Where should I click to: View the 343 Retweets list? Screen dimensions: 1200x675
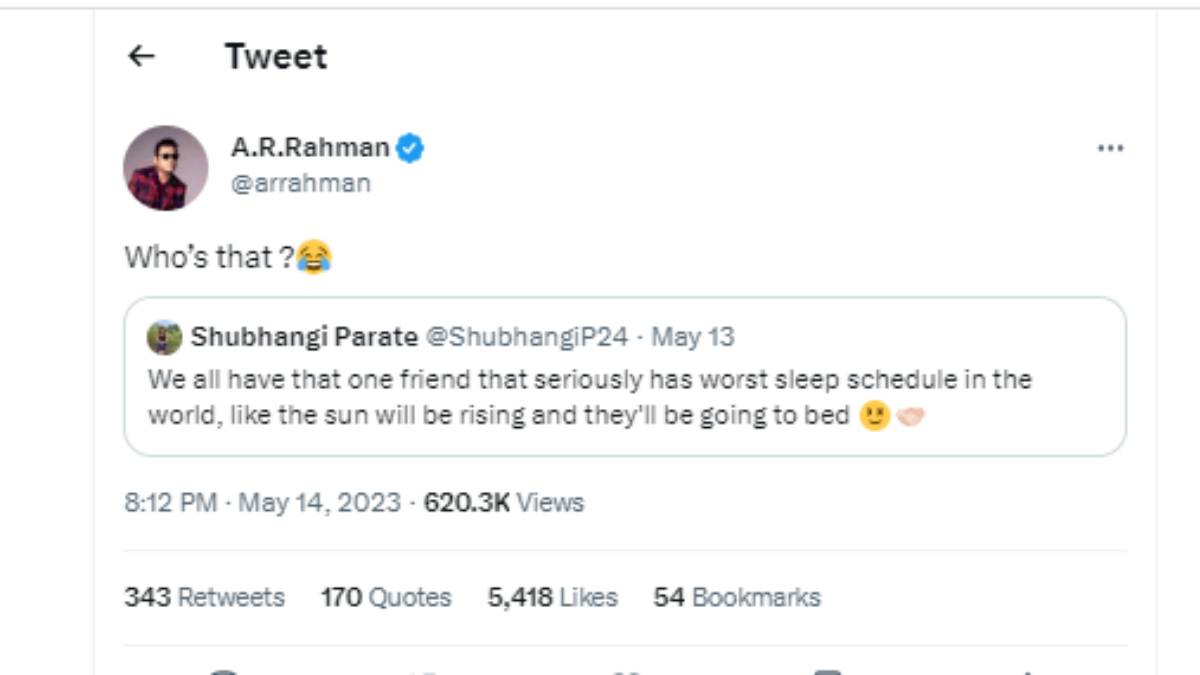[x=203, y=597]
